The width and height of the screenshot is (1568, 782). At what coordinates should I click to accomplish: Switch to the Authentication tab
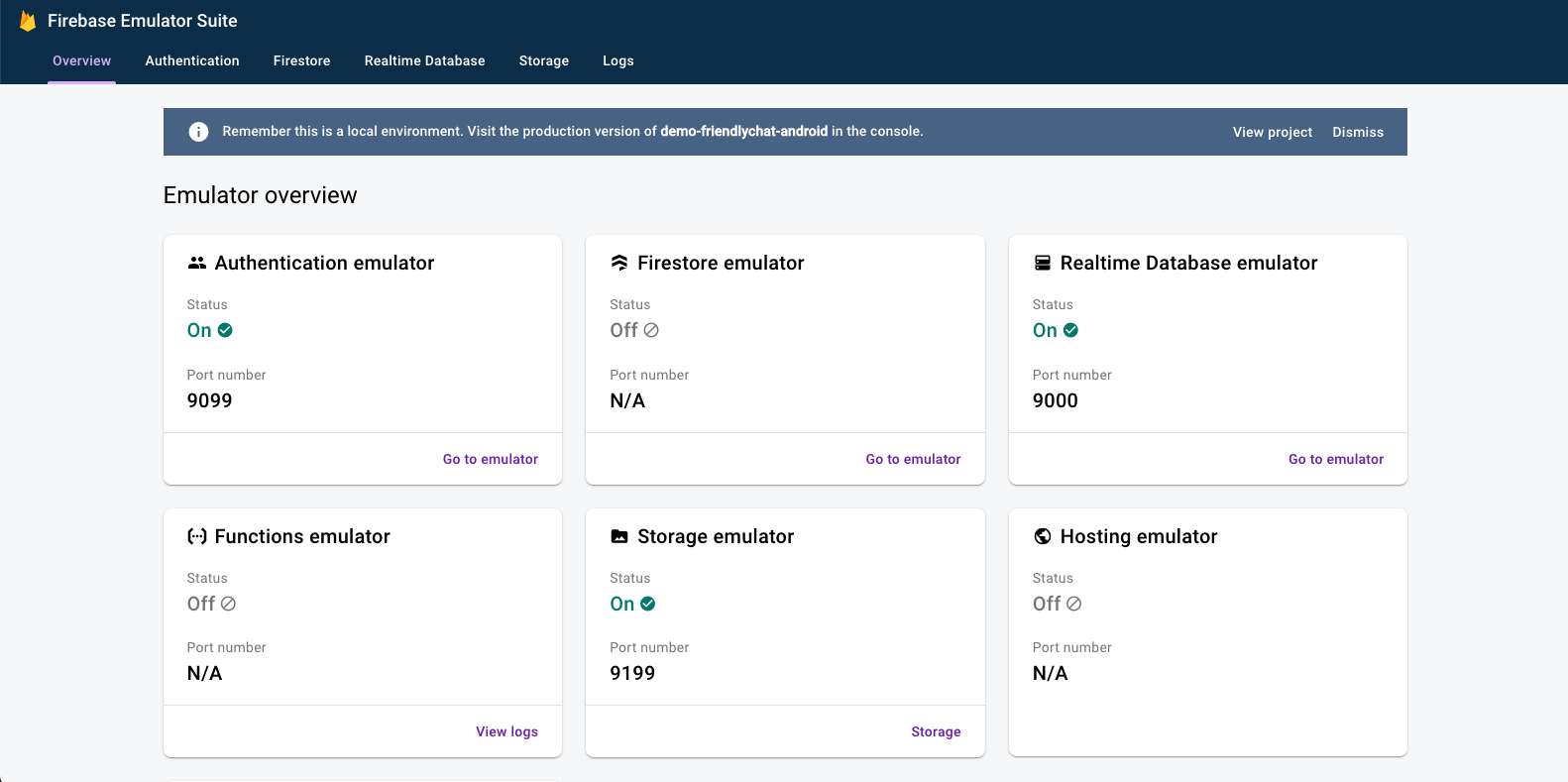point(192,60)
